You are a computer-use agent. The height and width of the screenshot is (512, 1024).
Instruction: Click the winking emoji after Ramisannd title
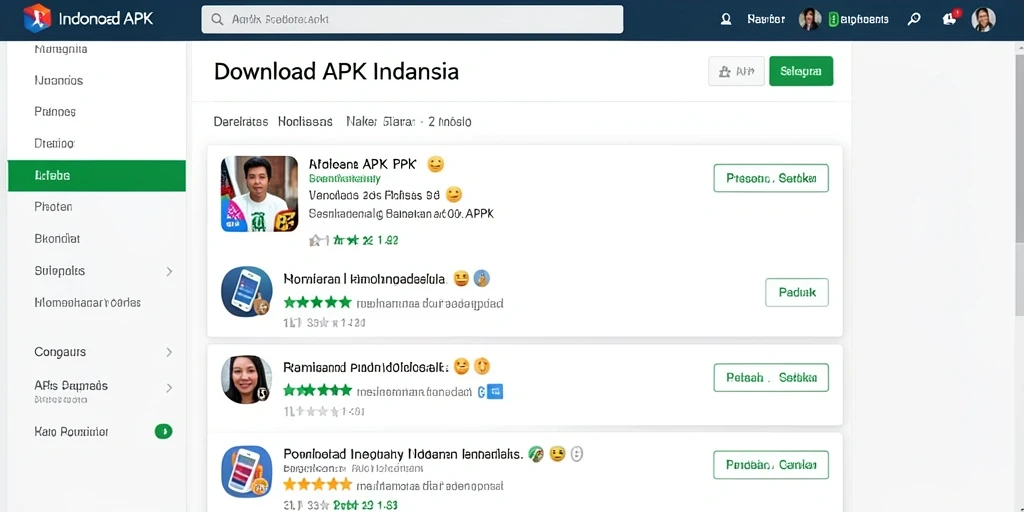point(461,366)
